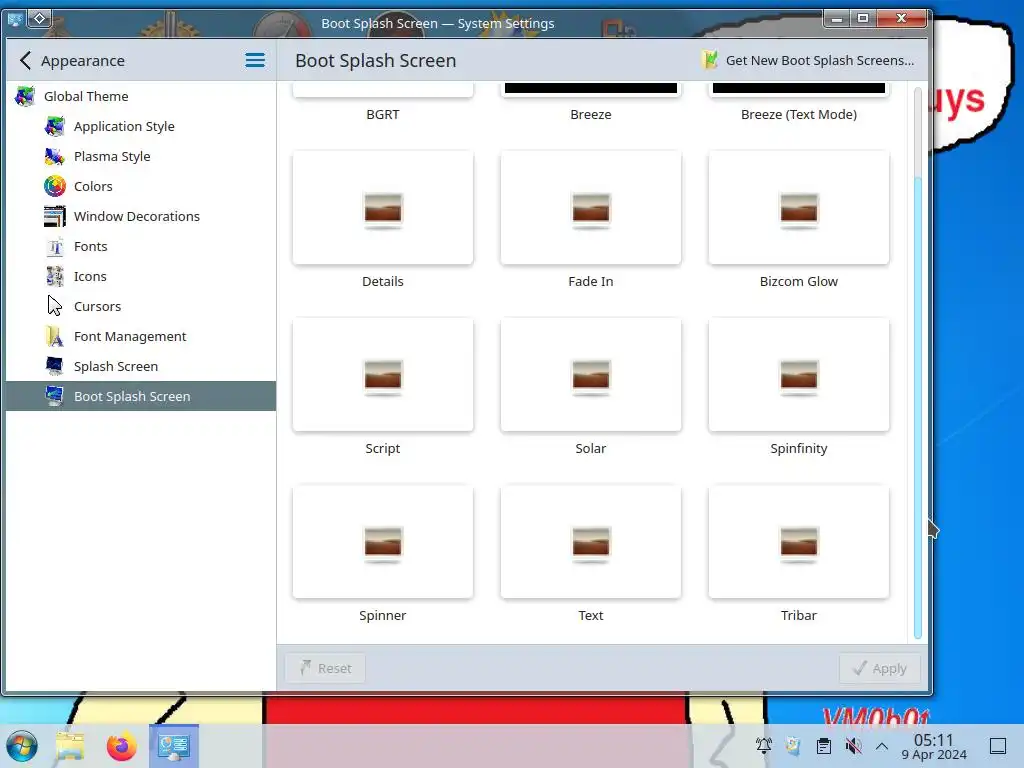The width and height of the screenshot is (1024, 768).
Task: Click the Reset button
Action: pos(325,668)
